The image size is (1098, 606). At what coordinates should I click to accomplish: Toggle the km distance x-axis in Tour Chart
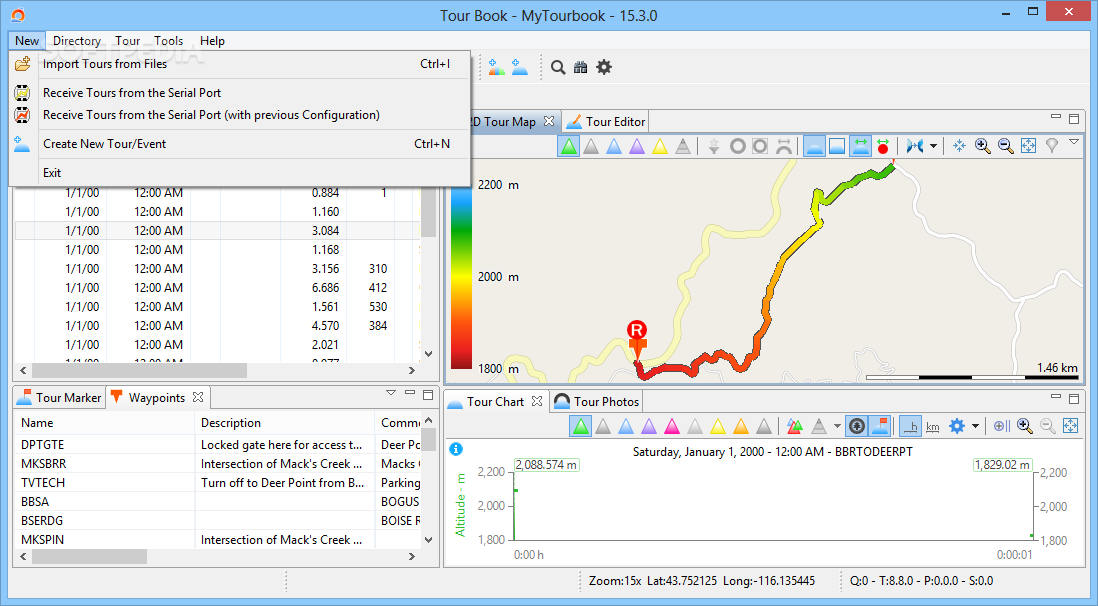click(x=933, y=426)
